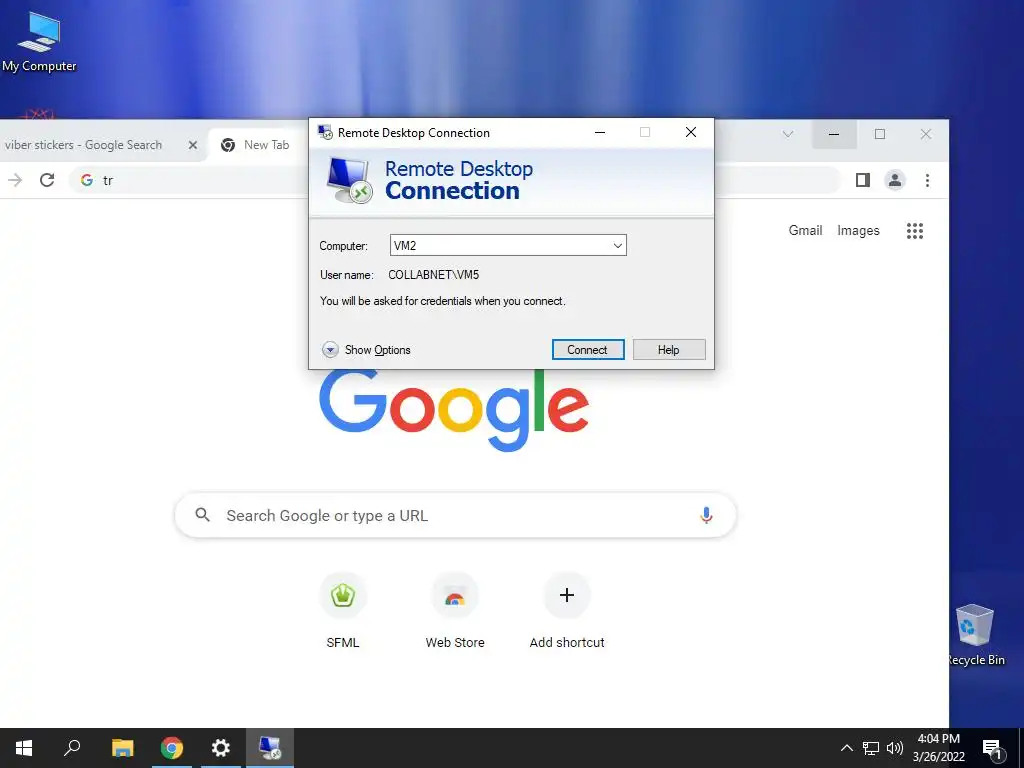Open the Images link
This screenshot has height=768, width=1024.
tap(858, 231)
